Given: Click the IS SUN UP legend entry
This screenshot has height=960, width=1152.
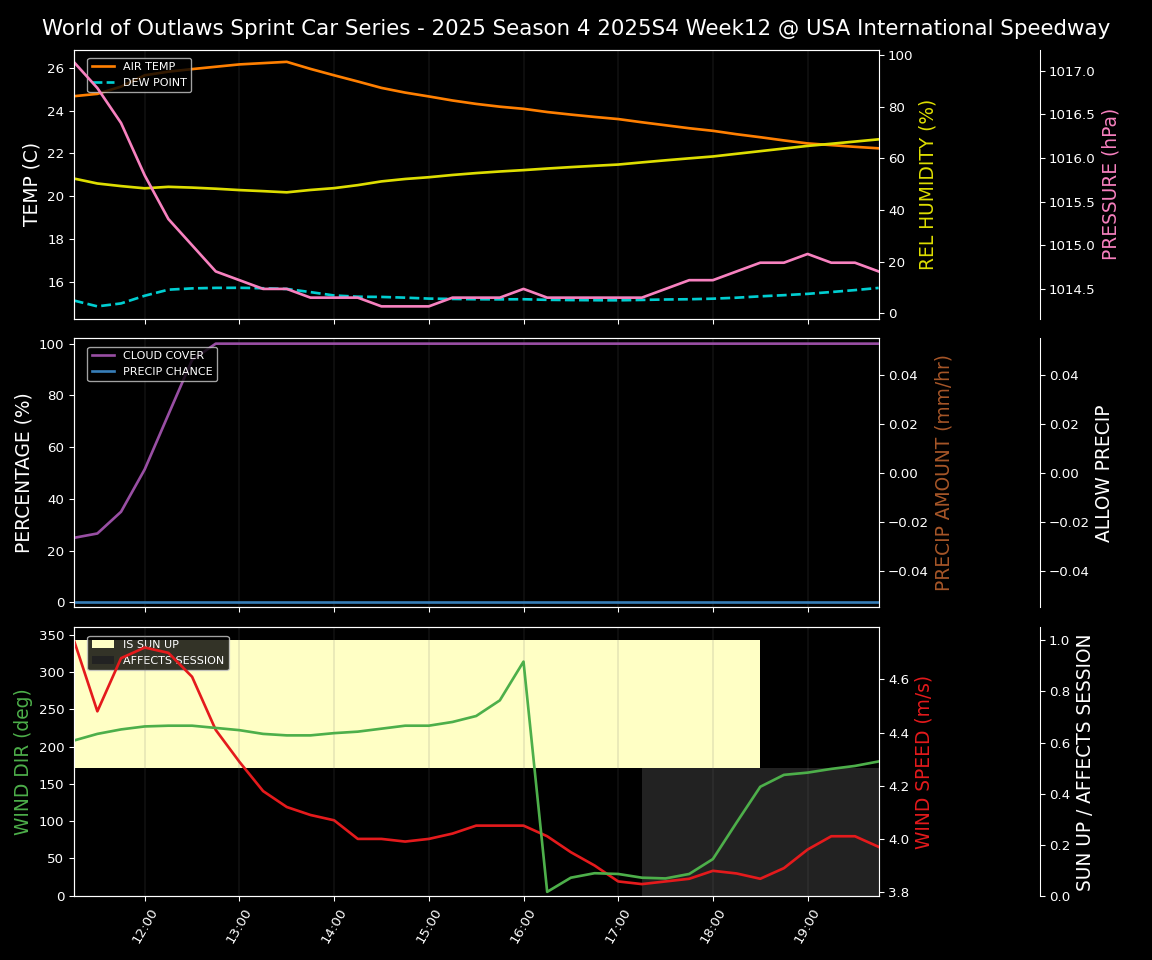Looking at the screenshot, I should point(150,645).
